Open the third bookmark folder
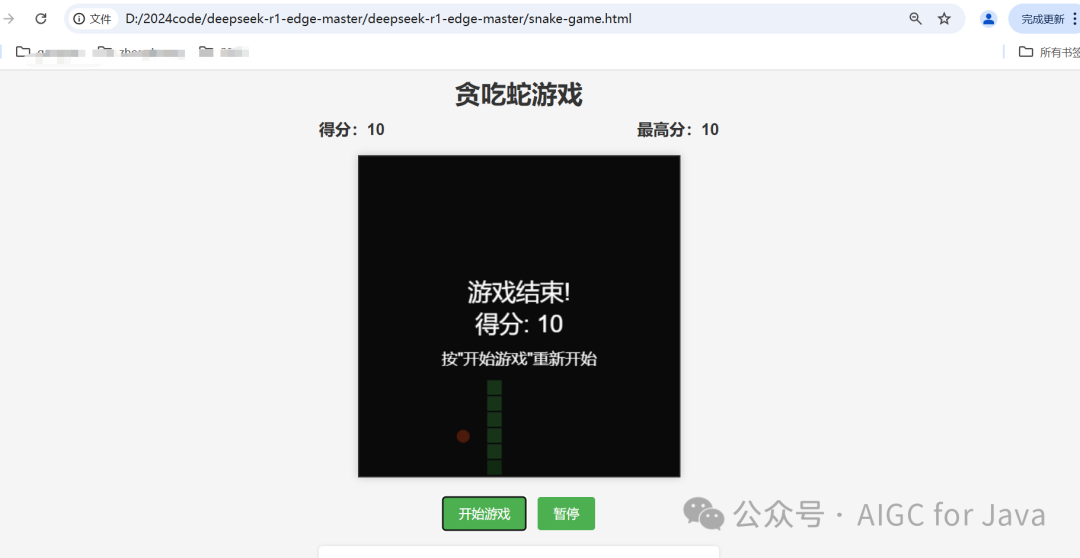1080x558 pixels. (x=224, y=52)
